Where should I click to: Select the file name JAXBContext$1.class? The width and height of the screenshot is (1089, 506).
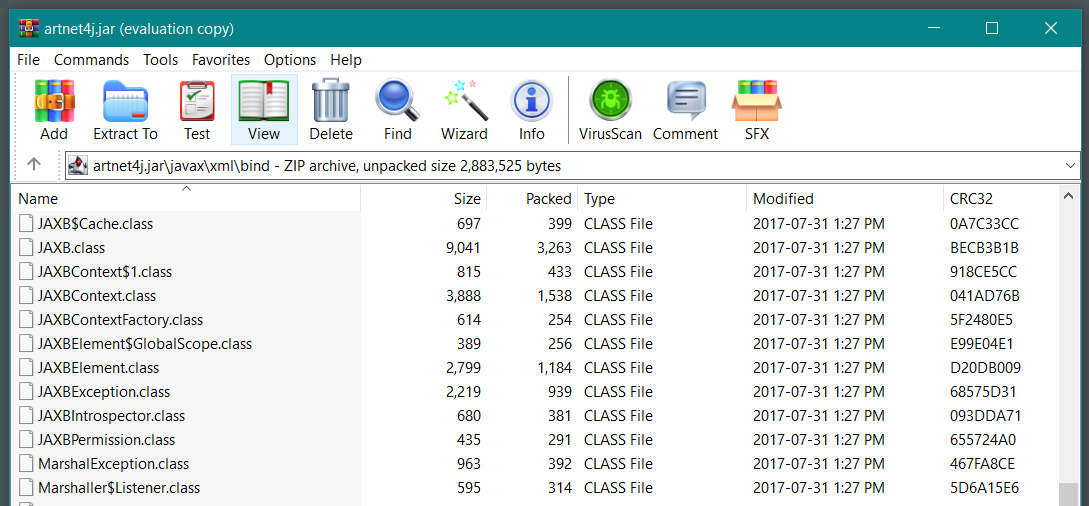[x=105, y=271]
